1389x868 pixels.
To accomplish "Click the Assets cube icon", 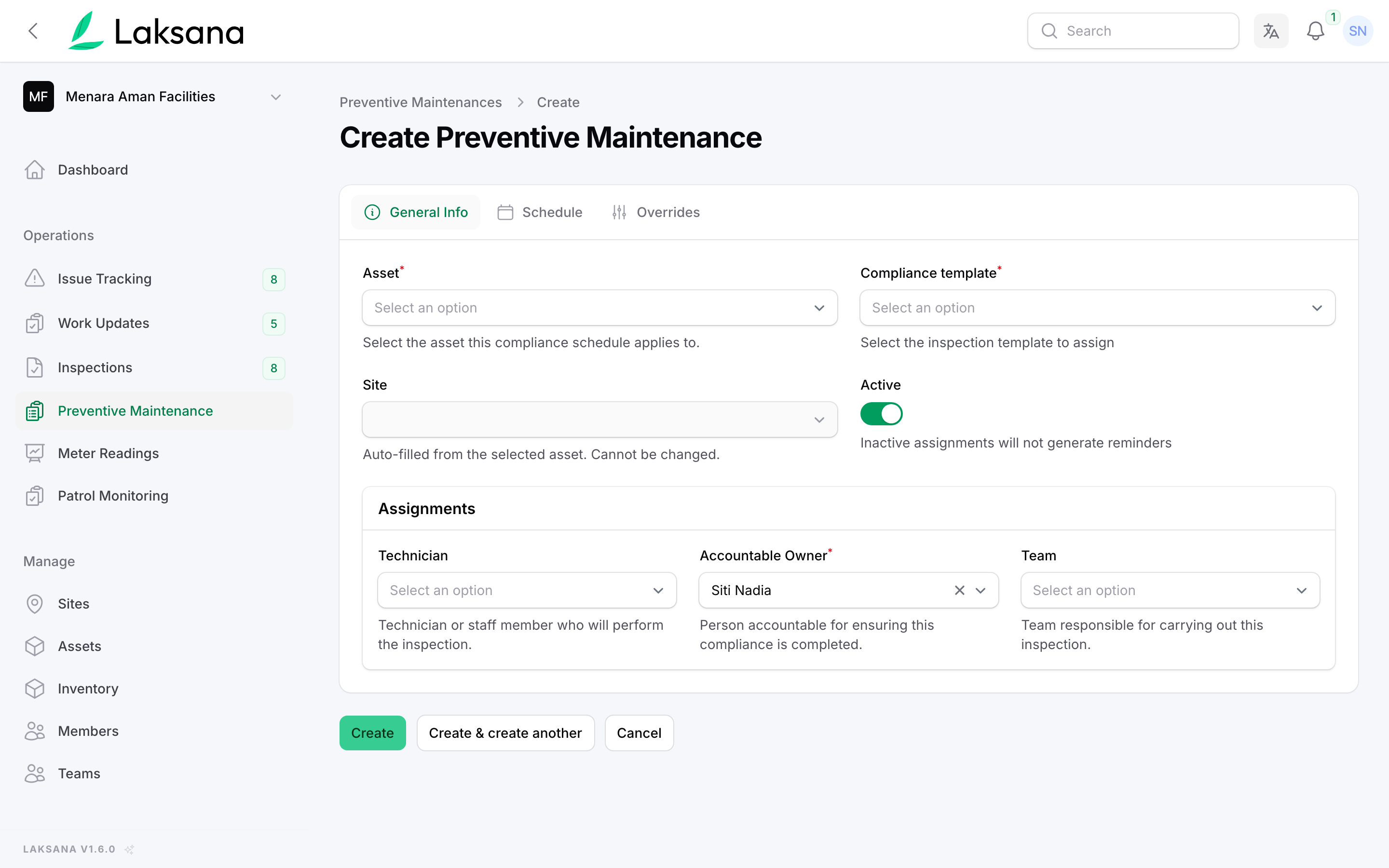I will (x=34, y=646).
